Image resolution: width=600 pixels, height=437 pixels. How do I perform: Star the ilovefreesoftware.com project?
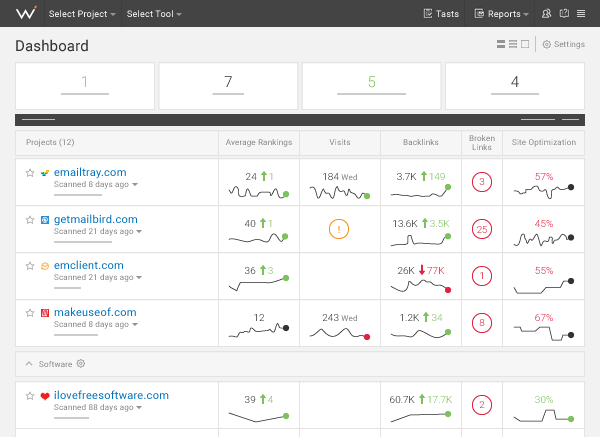30,396
